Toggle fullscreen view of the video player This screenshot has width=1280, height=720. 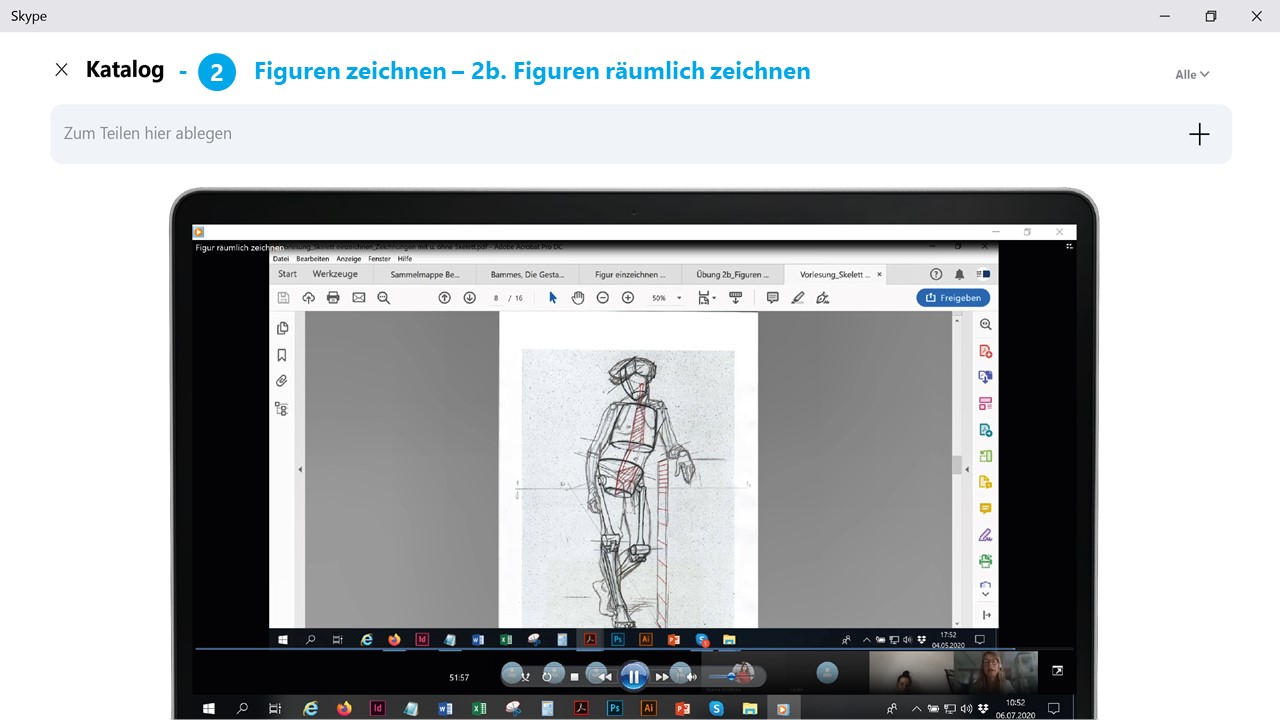1057,671
